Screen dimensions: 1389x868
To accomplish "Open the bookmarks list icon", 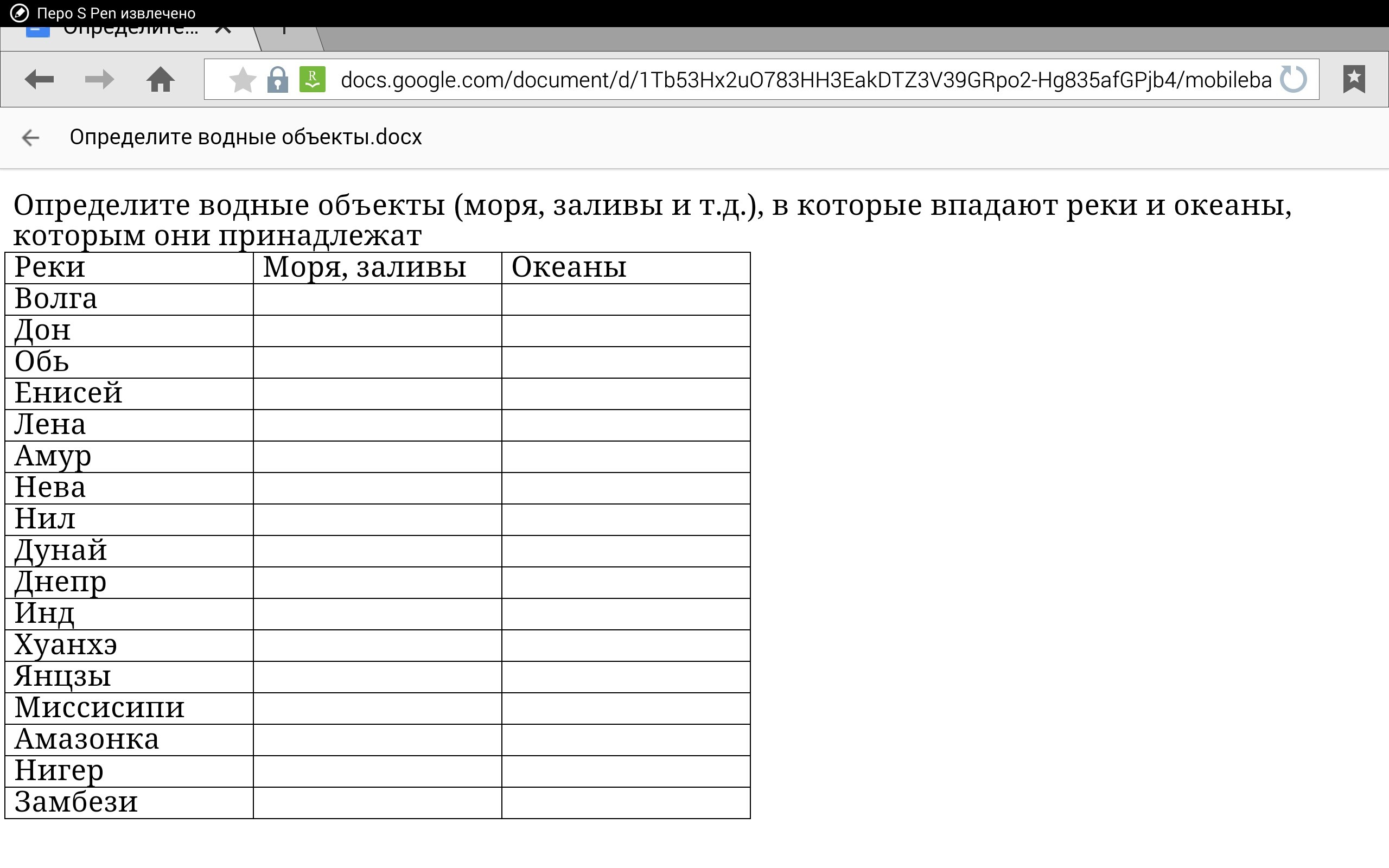I will (x=1354, y=79).
